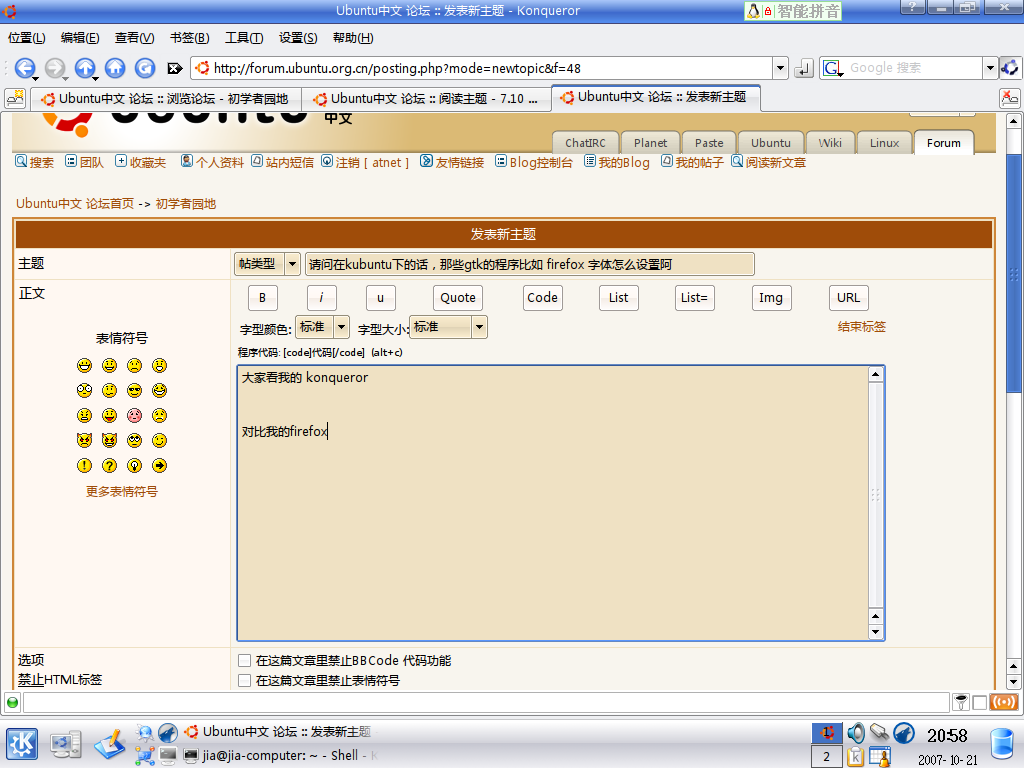Viewport: 1024px width, 768px height.
Task: Choose a search engine via the Google G icon
Action: tap(833, 68)
